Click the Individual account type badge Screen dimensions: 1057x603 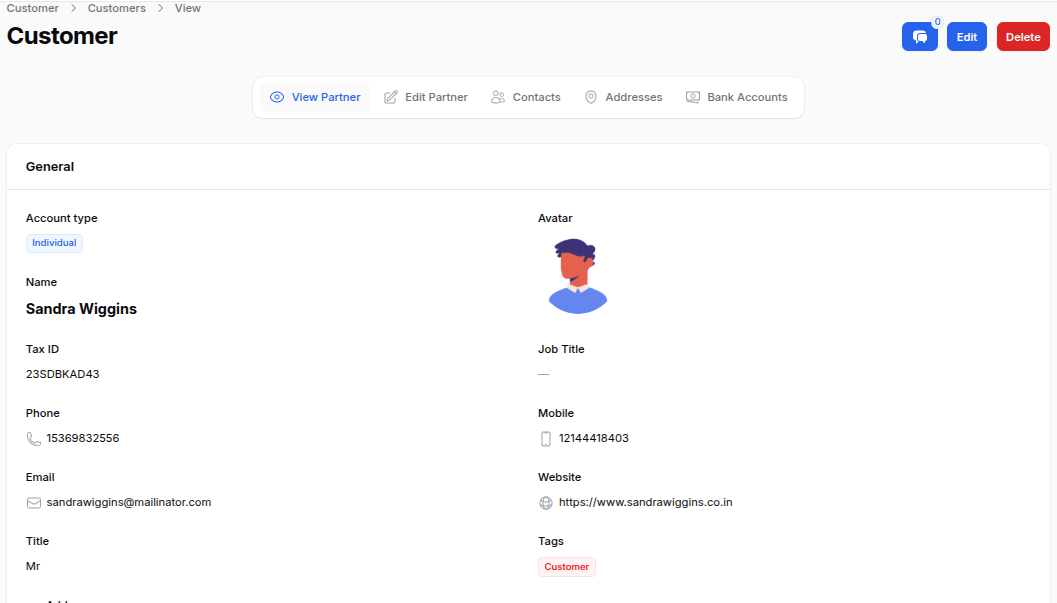[54, 242]
